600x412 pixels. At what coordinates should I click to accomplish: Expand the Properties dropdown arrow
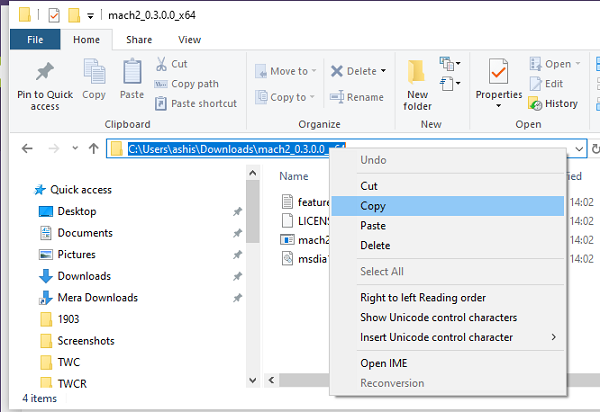(x=499, y=106)
